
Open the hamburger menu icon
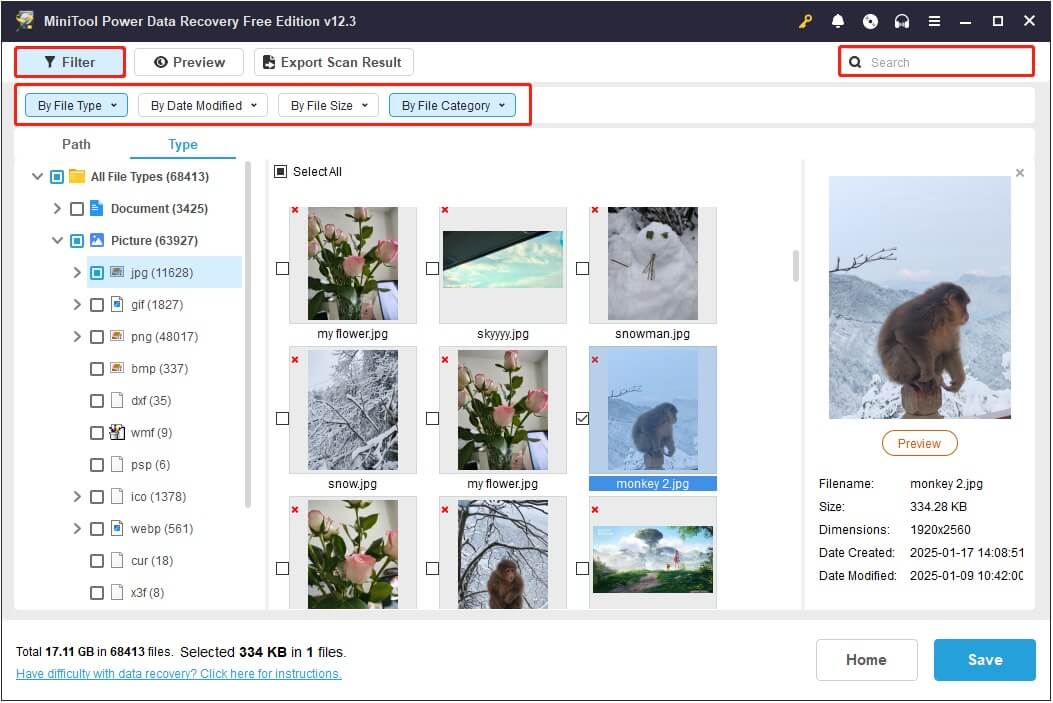(x=934, y=21)
